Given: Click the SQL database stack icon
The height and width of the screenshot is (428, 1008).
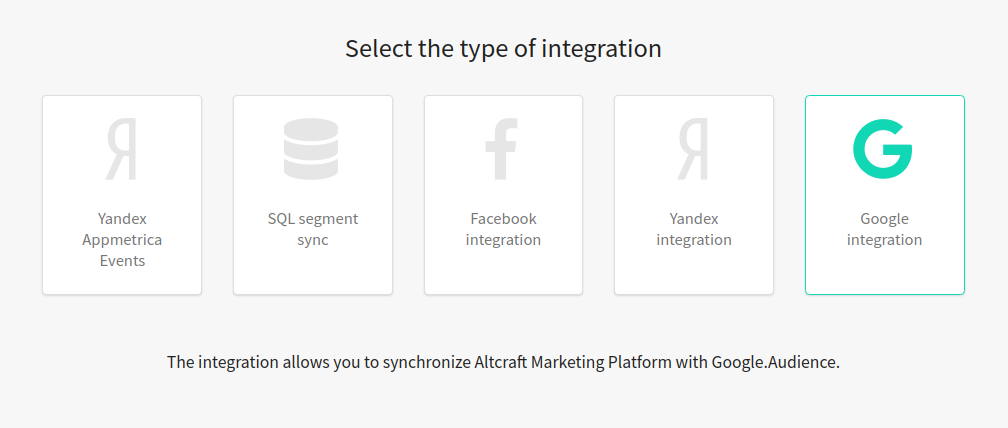Looking at the screenshot, I should point(311,149).
